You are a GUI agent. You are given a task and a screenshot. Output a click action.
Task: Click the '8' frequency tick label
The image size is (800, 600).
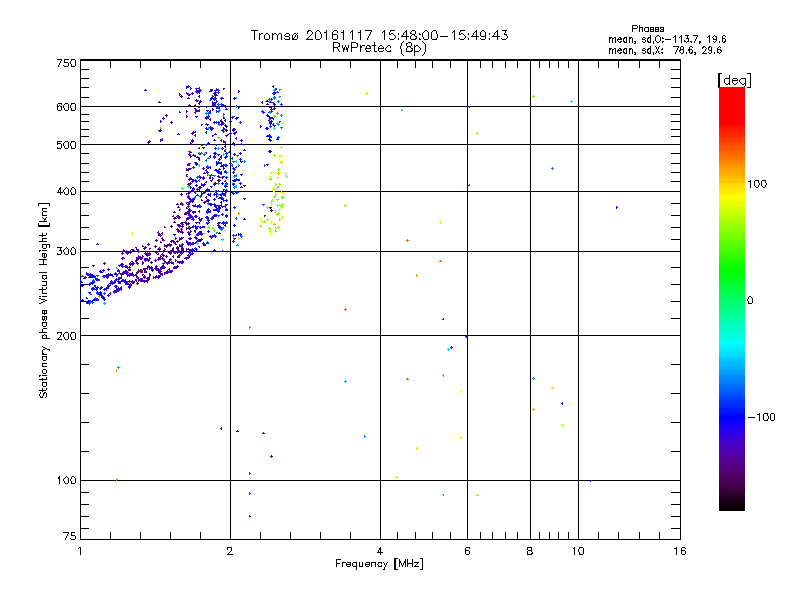(530, 551)
